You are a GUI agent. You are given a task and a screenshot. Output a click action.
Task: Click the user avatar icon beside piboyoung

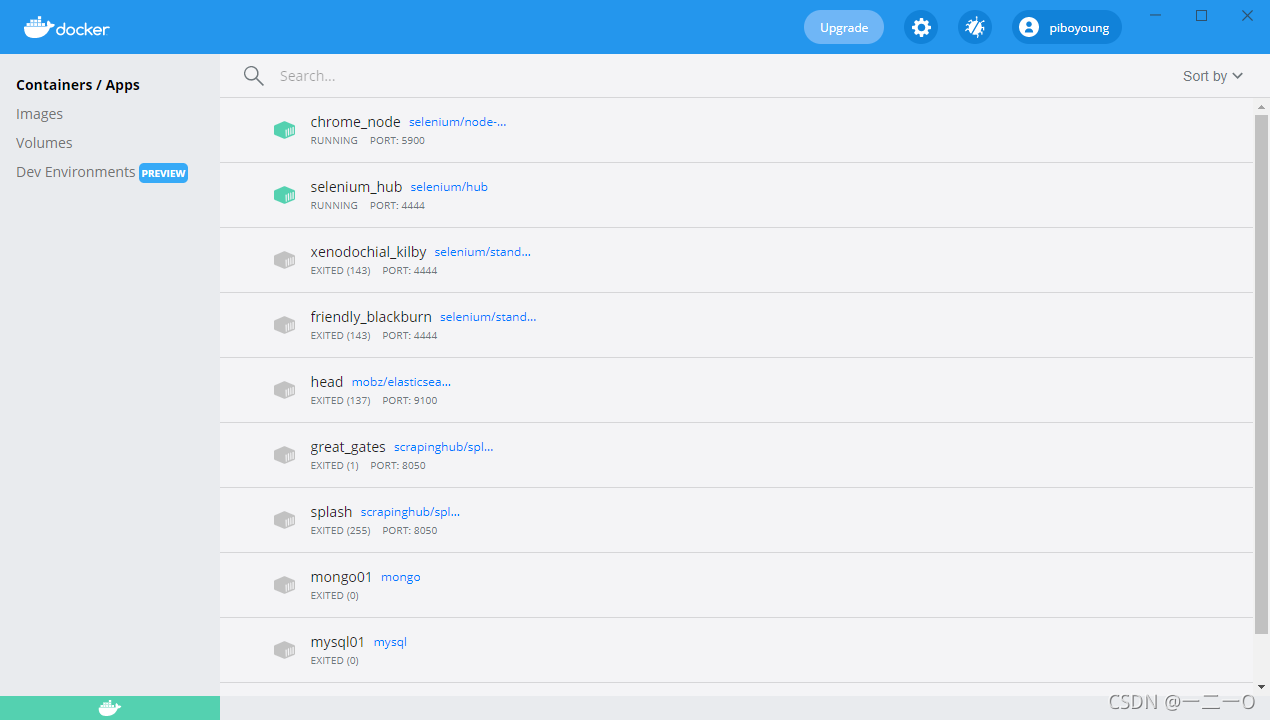coord(1029,28)
